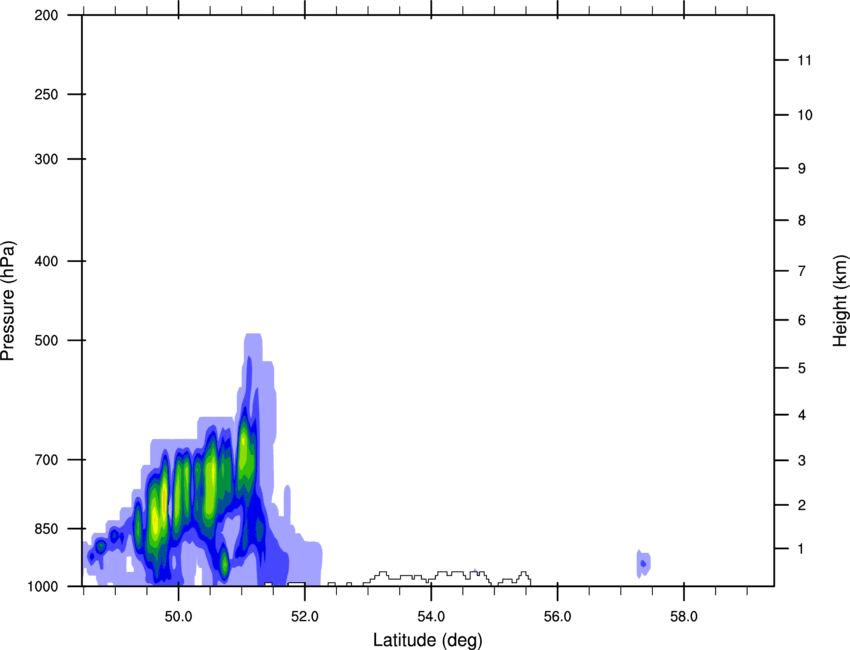Click the yellow contour core near latitude 49.7

pyautogui.click(x=156, y=522)
